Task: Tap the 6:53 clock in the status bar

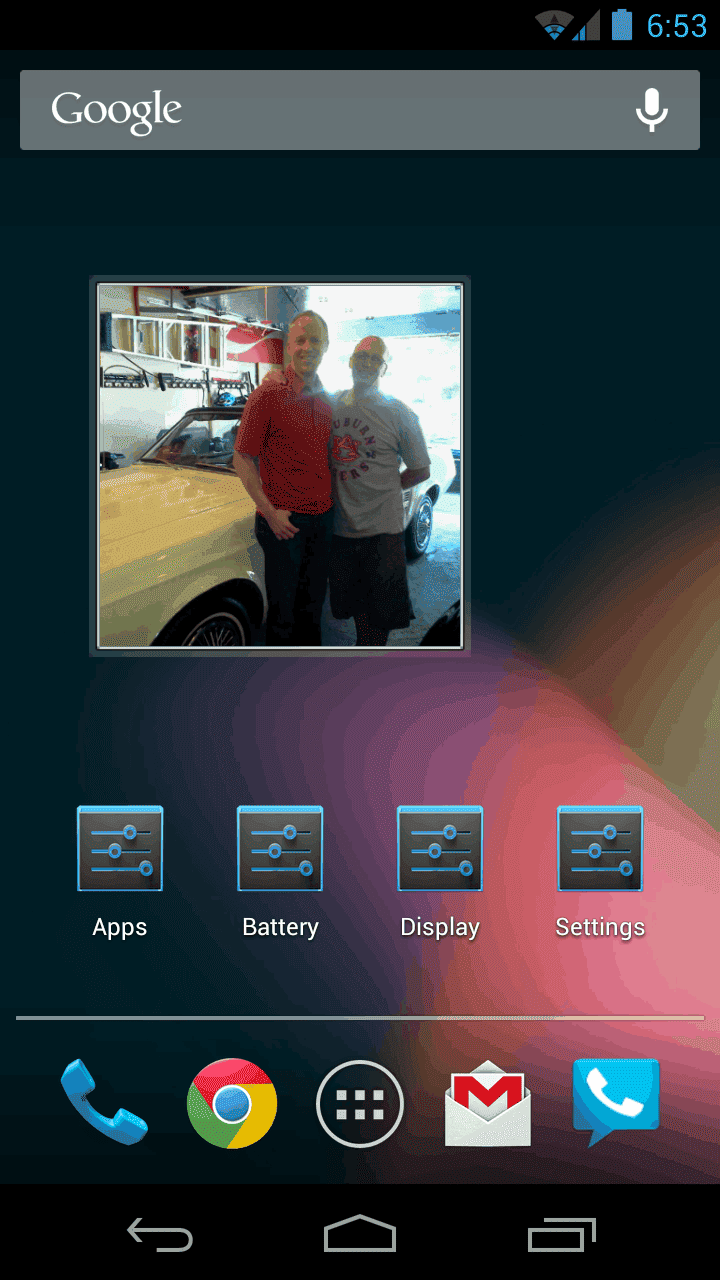Action: (677, 25)
